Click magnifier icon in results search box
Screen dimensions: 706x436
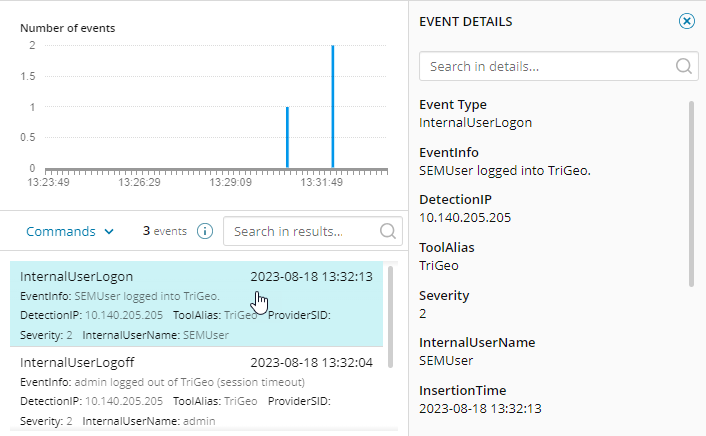[388, 231]
